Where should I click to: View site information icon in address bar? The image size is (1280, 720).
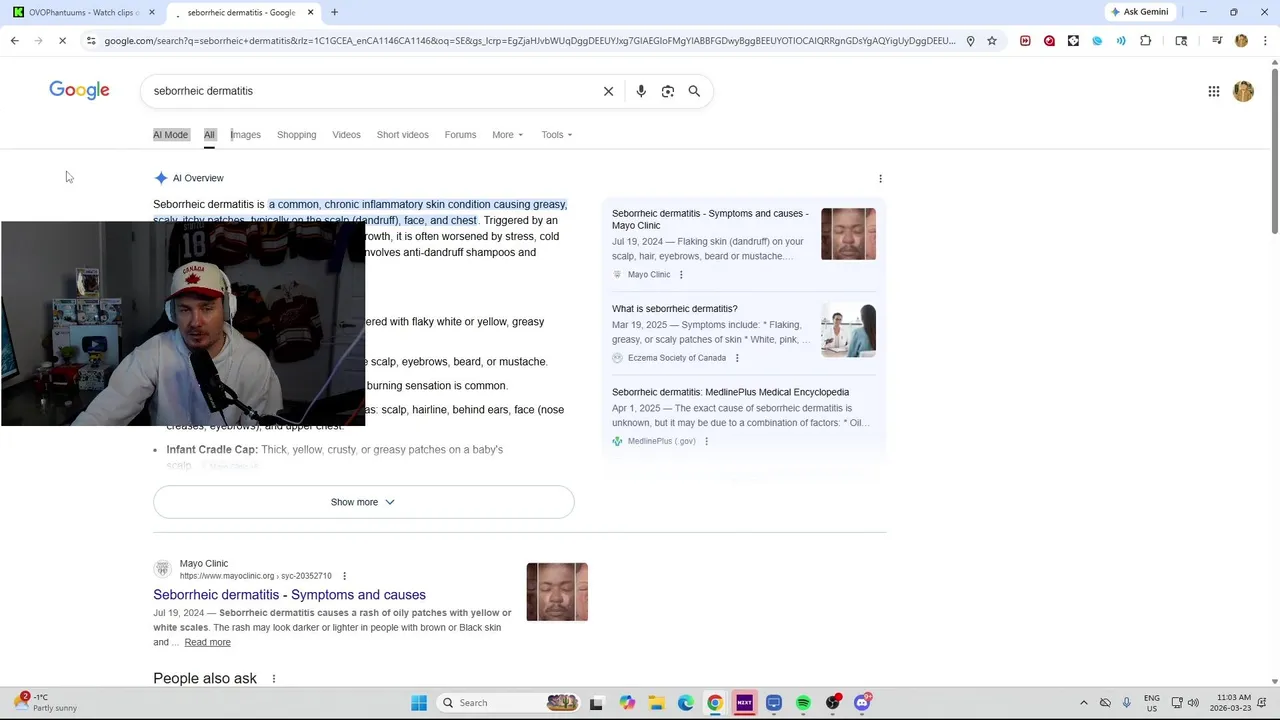(91, 41)
